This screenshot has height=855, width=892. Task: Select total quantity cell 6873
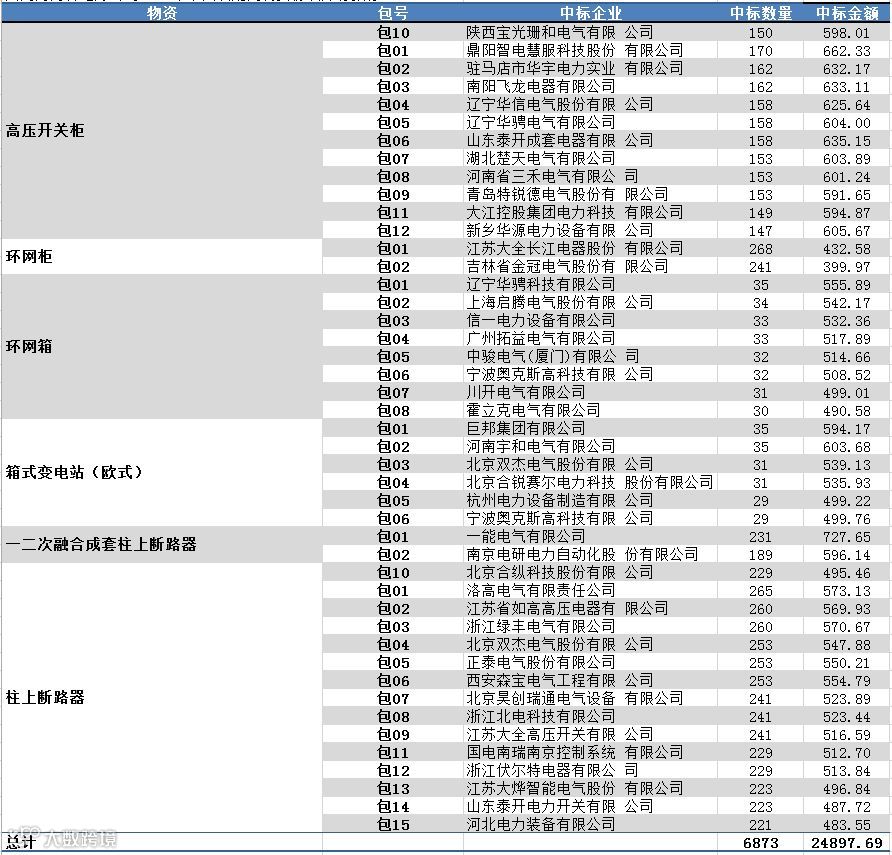click(761, 843)
